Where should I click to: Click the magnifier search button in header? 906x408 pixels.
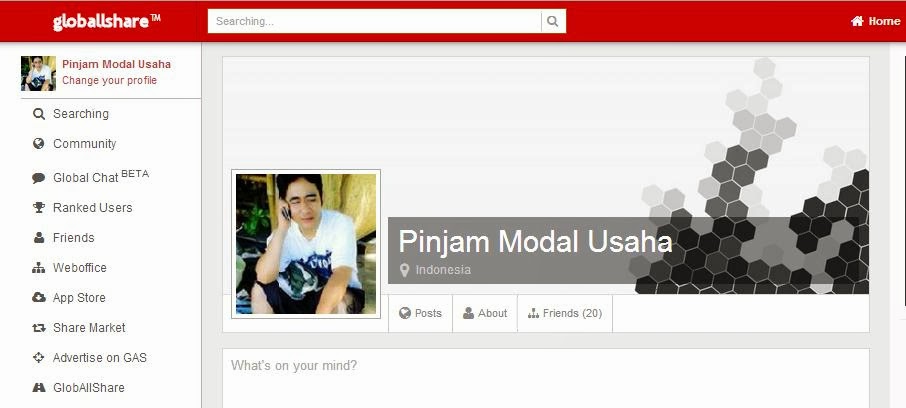tap(553, 21)
